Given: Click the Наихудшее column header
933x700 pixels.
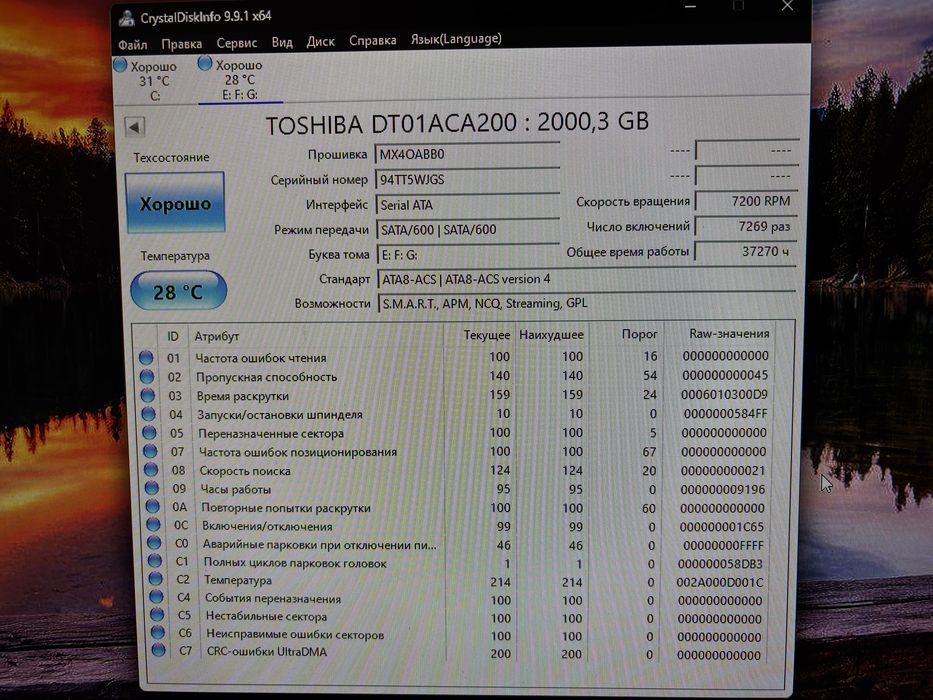Looking at the screenshot, I should tap(551, 335).
